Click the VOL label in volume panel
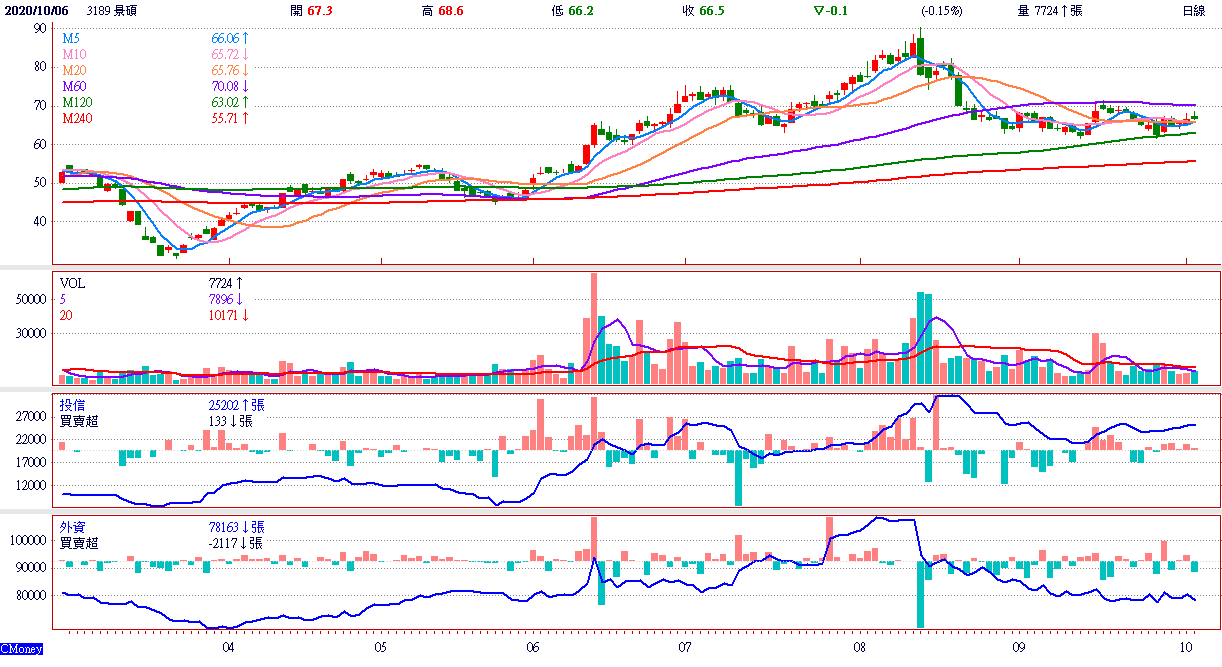Viewport: 1222px width, 667px height. coord(73,284)
